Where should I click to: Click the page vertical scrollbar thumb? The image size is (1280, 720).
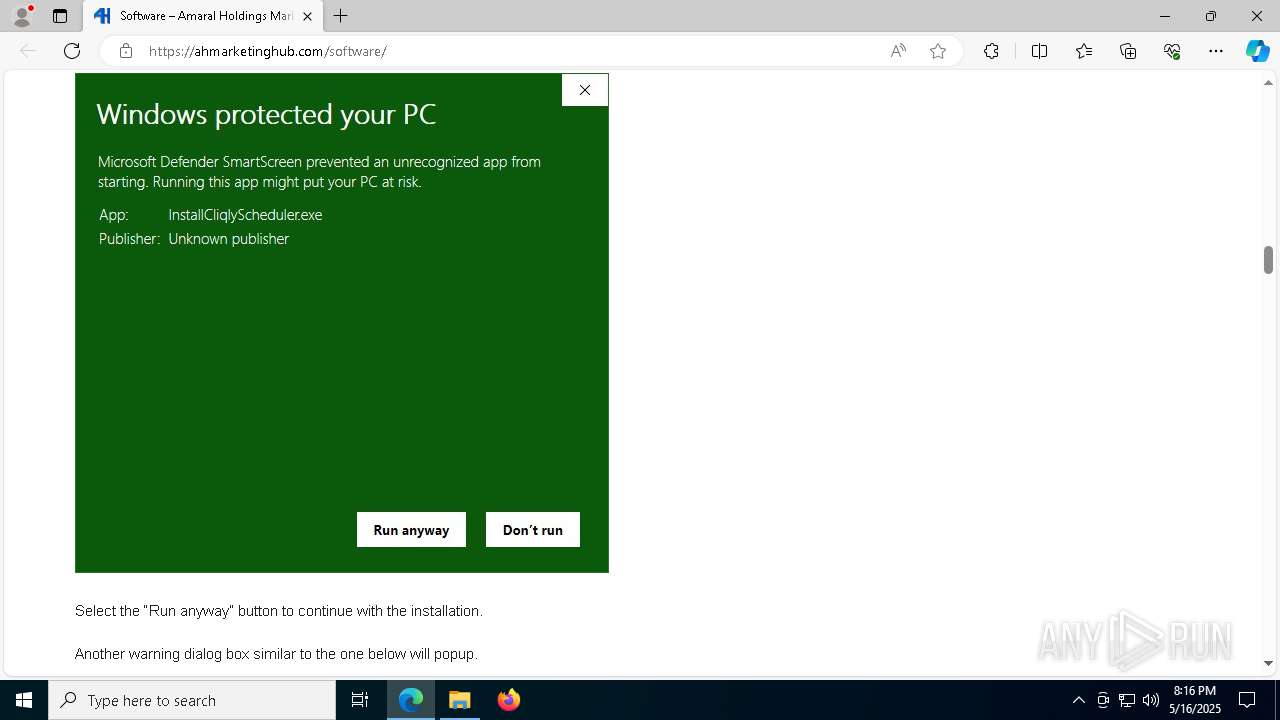1268,260
